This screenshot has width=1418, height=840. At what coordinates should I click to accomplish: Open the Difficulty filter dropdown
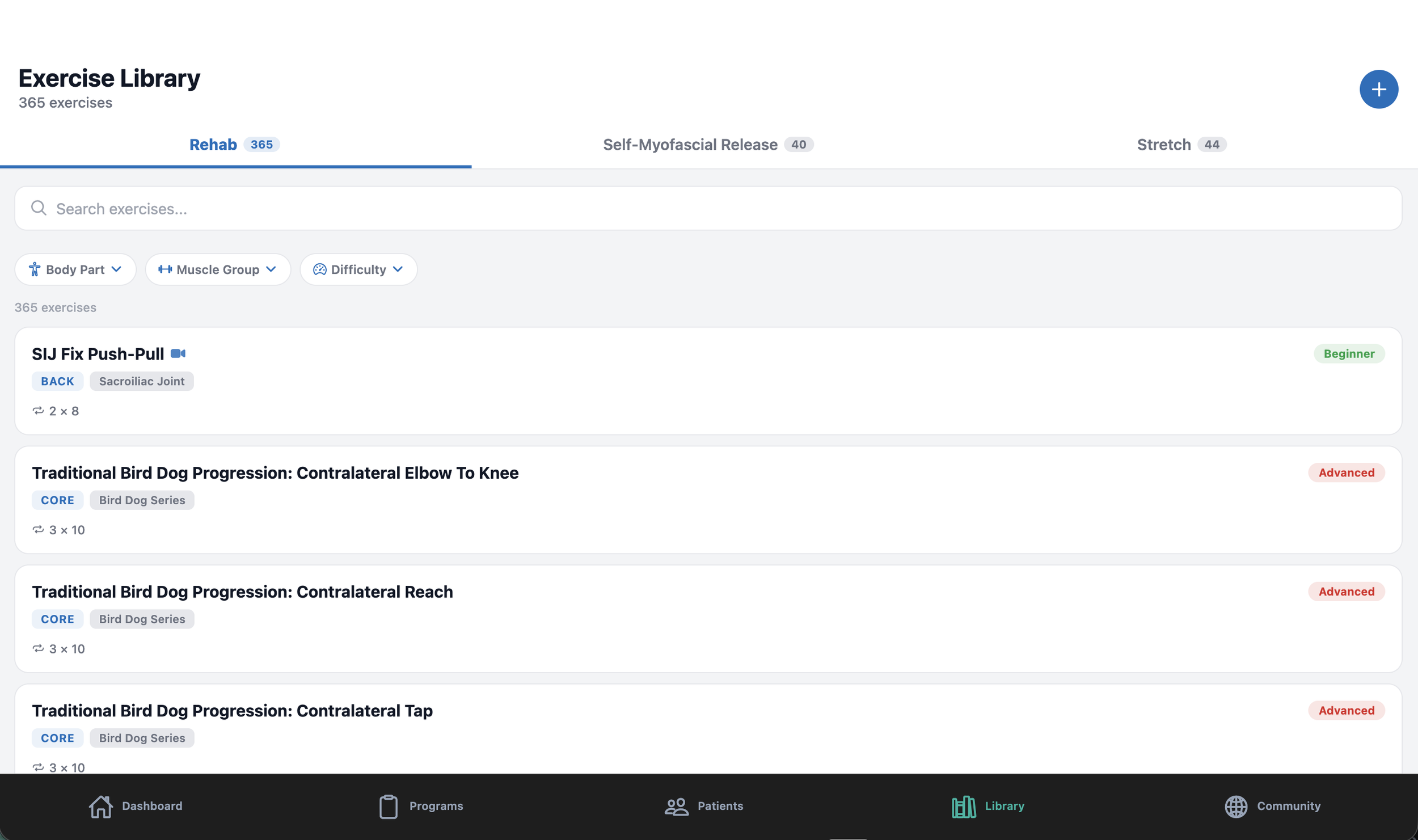[358, 269]
